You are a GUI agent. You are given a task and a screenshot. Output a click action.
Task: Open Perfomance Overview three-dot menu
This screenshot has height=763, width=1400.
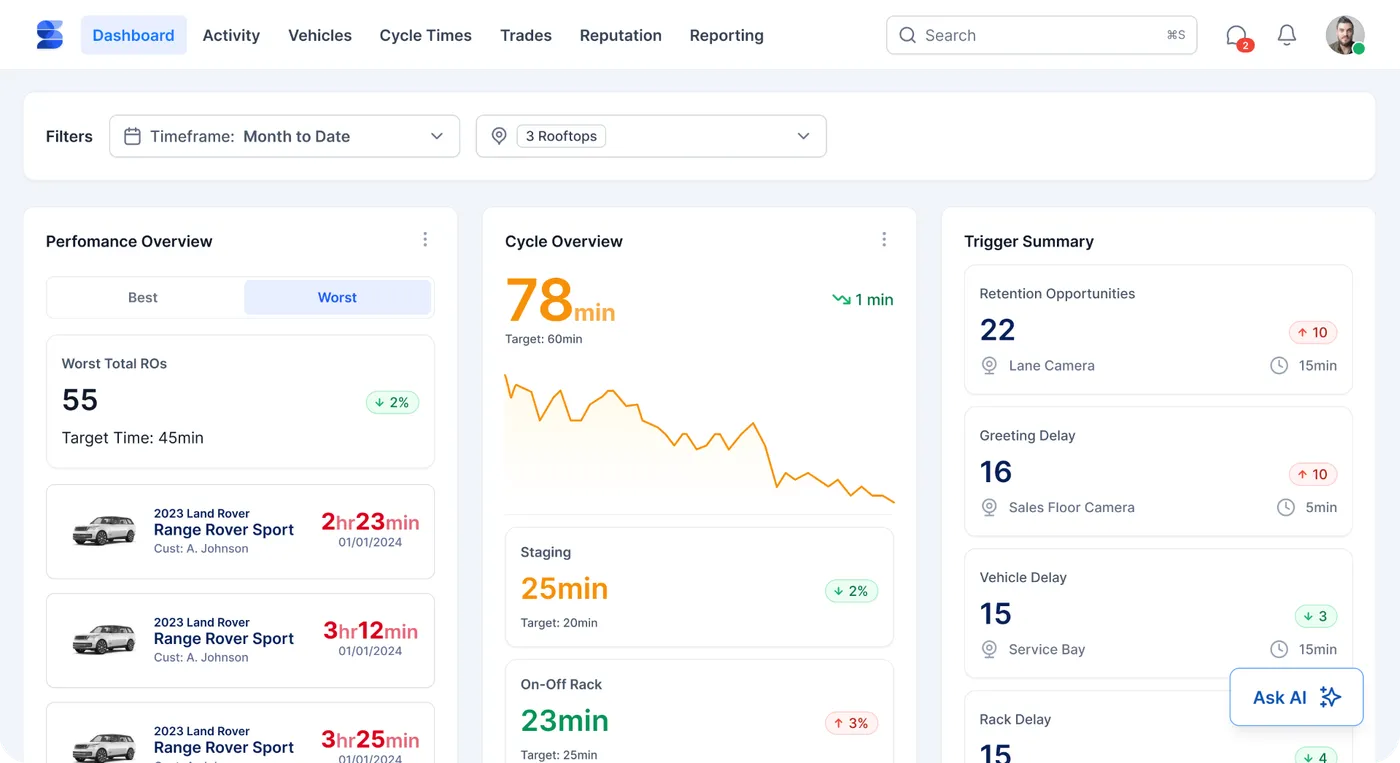click(425, 240)
